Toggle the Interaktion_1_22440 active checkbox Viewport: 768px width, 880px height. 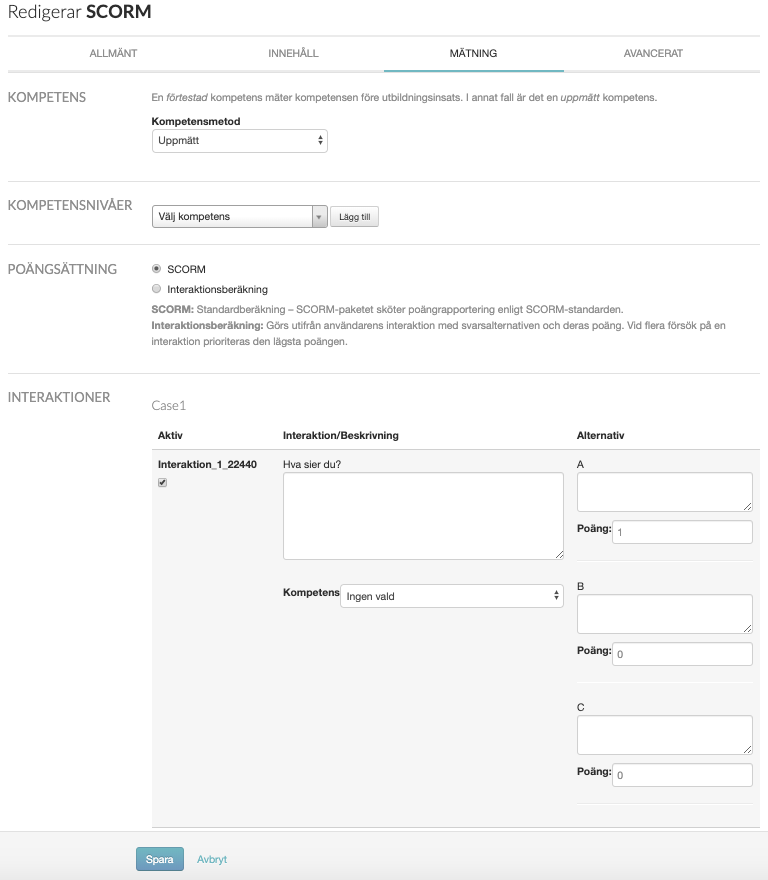[163, 483]
